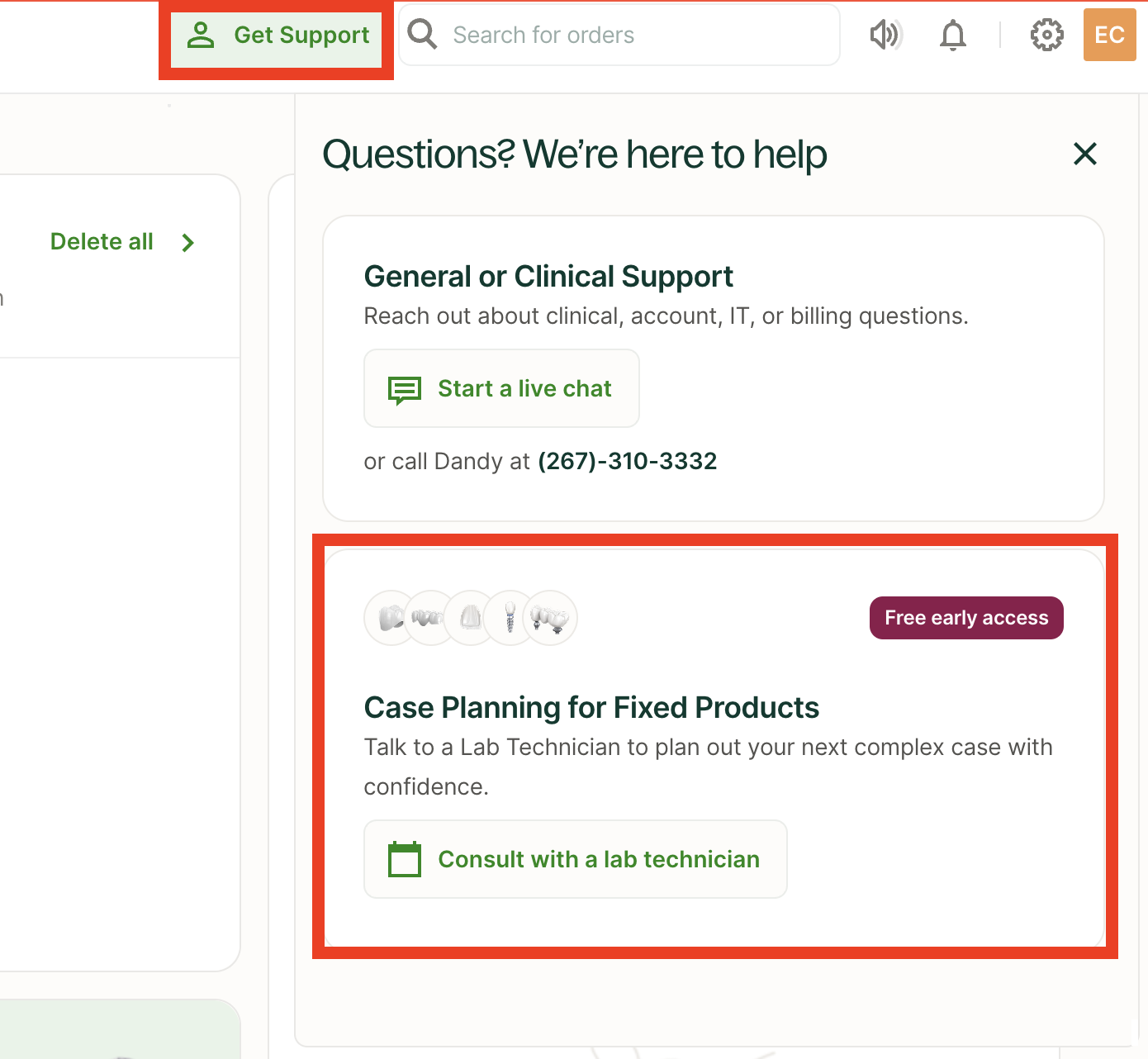
Task: Expand the chevron beside Delete all
Action: point(188,242)
